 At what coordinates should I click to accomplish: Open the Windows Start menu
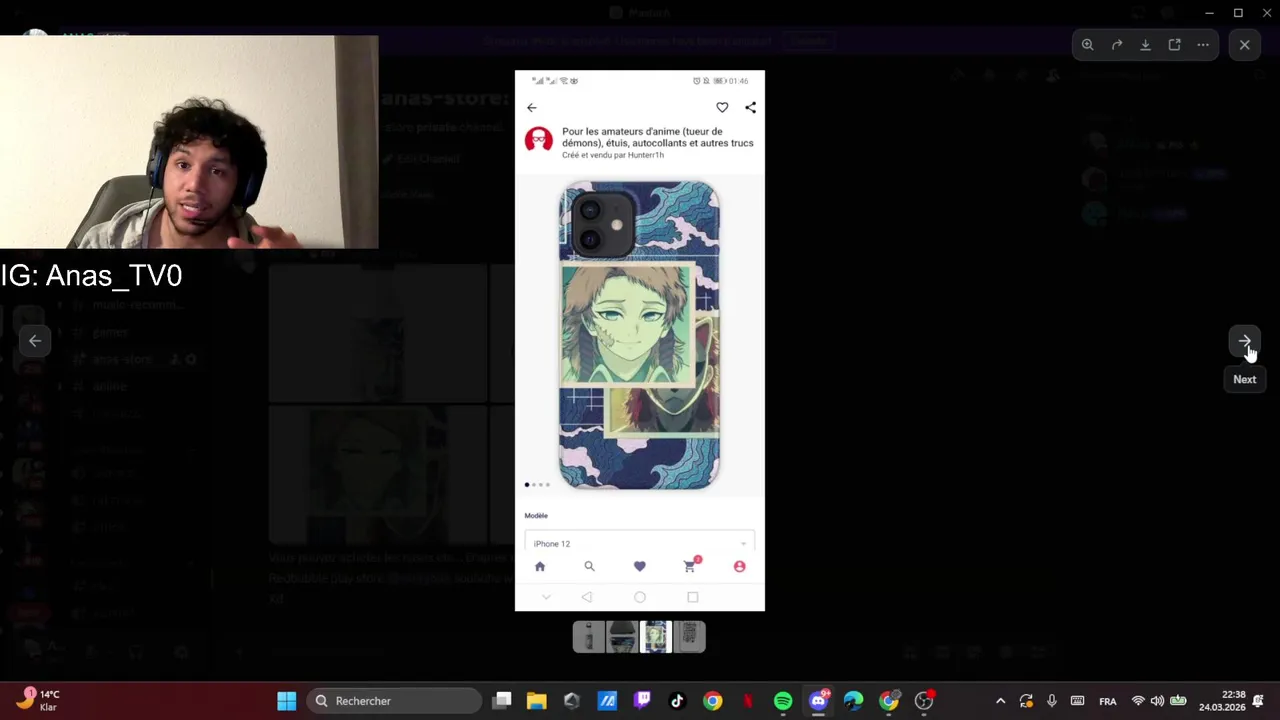287,701
